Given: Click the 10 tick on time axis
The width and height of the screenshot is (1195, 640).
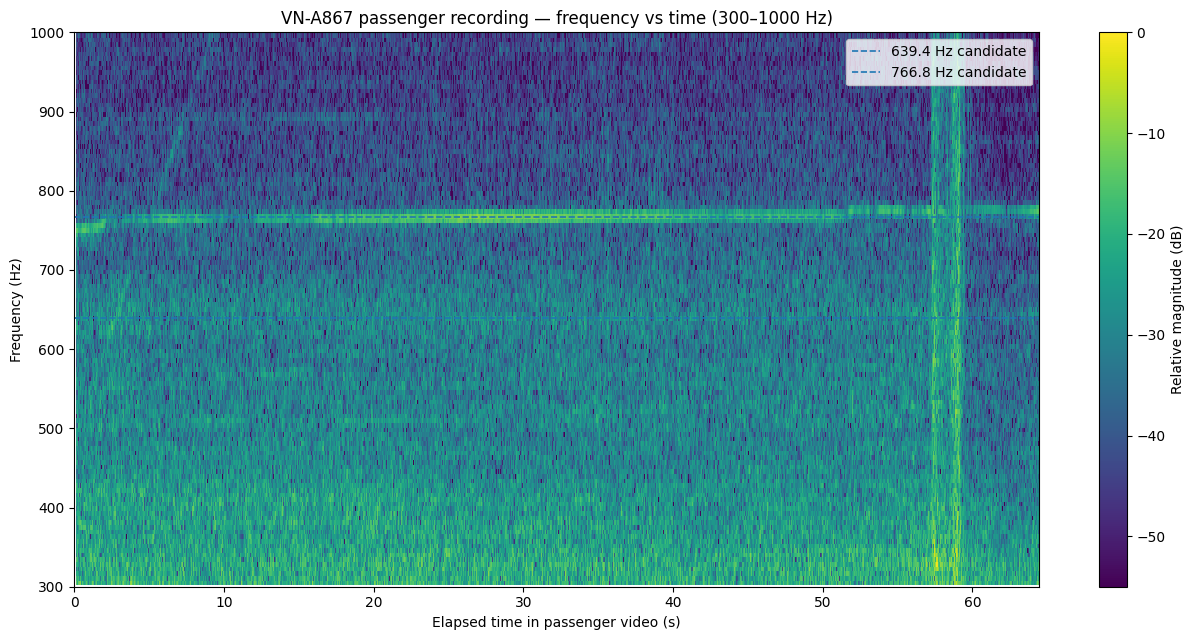Looking at the screenshot, I should click(224, 601).
